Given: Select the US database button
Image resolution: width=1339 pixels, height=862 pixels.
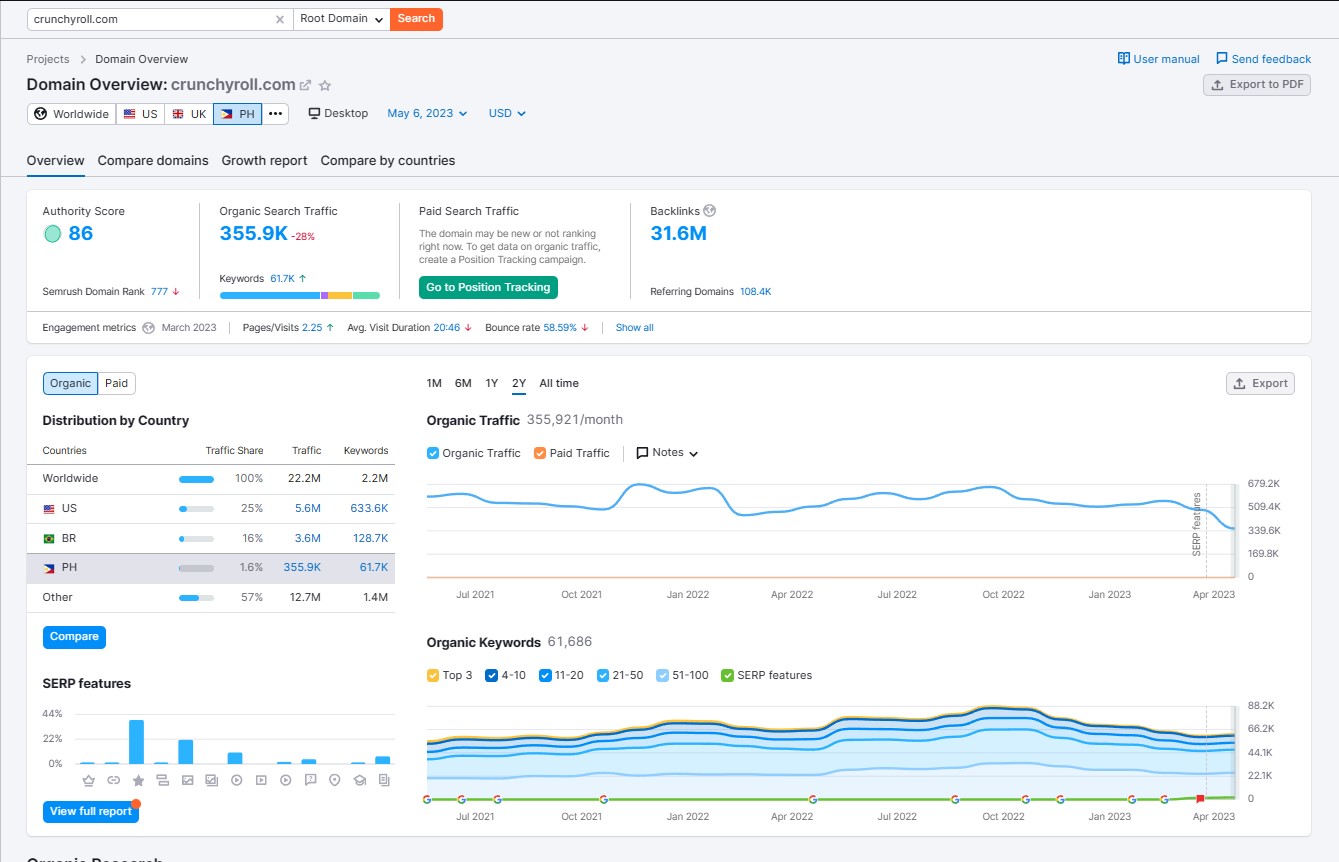Looking at the screenshot, I should pos(140,114).
